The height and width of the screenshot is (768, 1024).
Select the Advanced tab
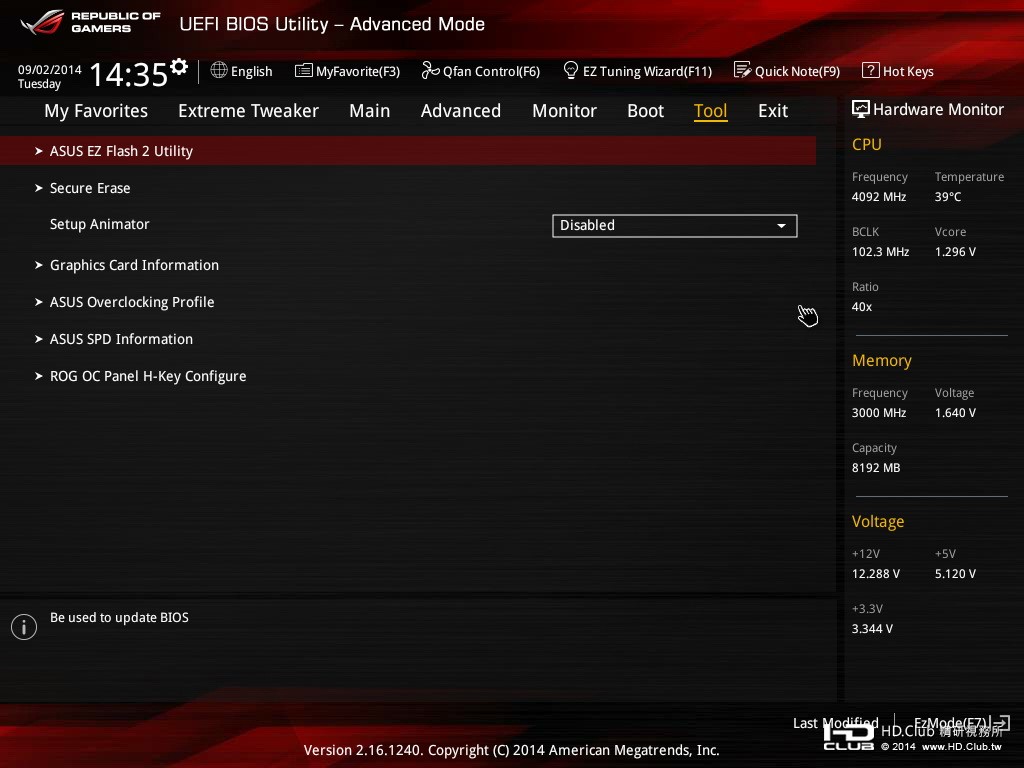coord(461,111)
